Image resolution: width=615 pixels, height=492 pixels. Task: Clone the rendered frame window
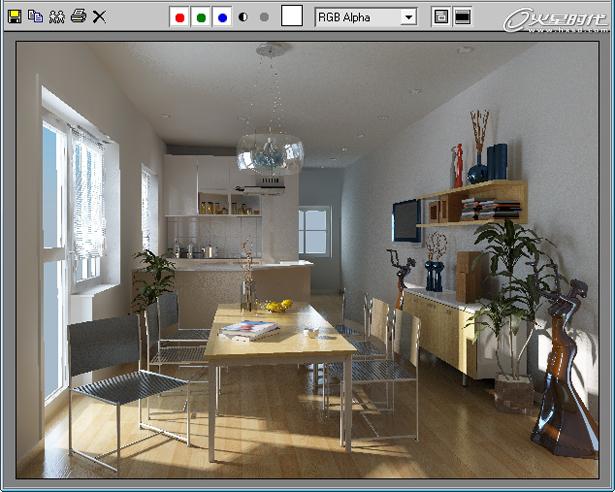56,16
